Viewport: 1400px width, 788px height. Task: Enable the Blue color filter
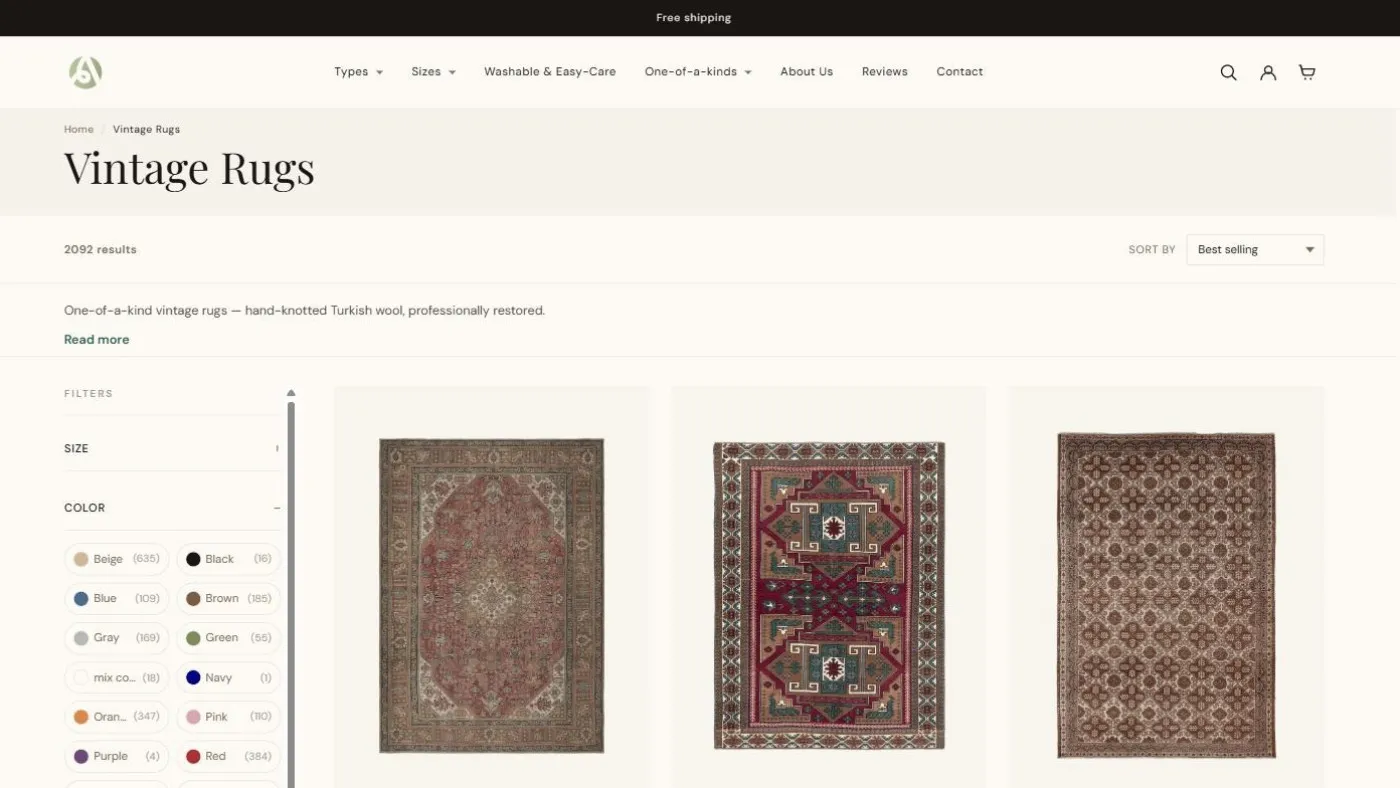[x=116, y=598]
